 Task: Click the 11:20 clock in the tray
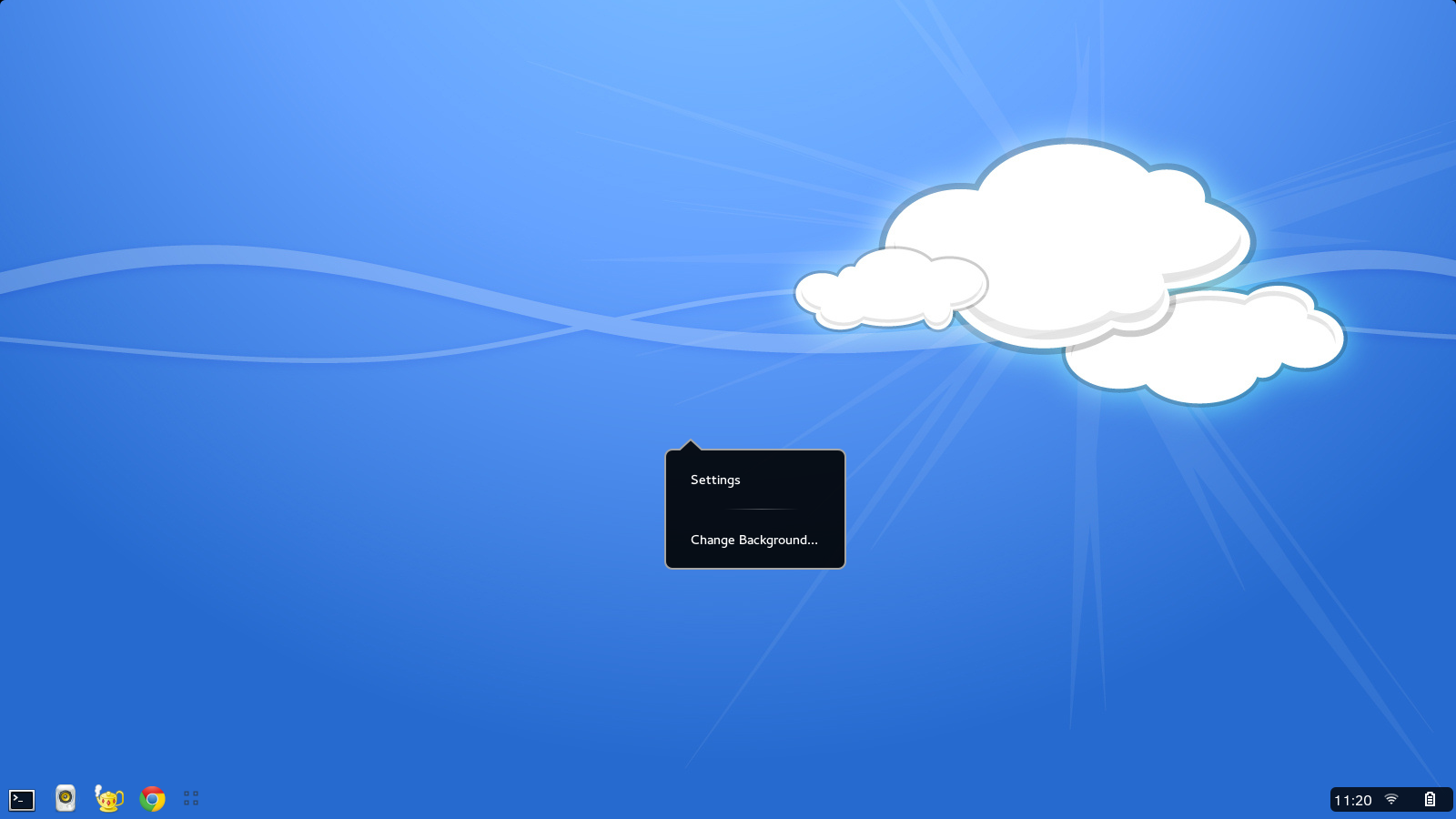pos(1352,800)
